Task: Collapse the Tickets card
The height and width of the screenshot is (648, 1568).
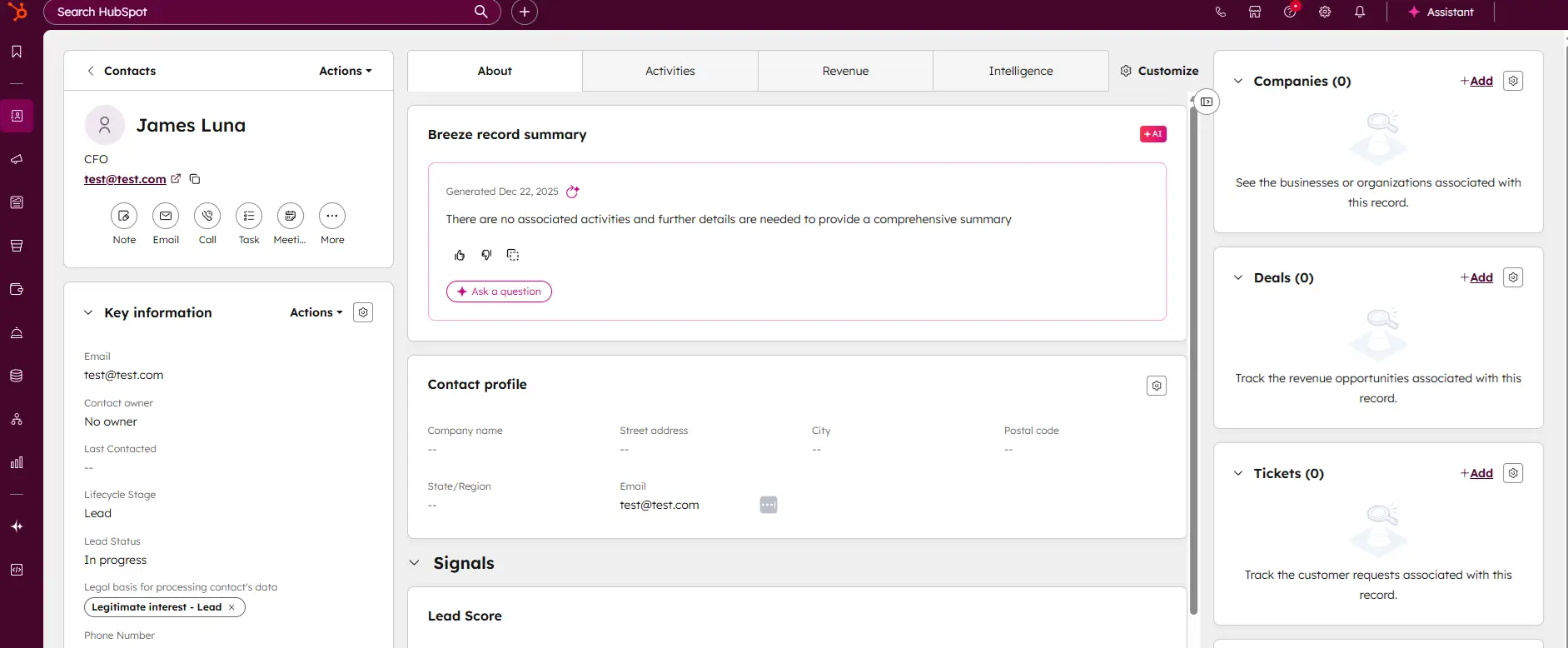Action: pos(1238,473)
